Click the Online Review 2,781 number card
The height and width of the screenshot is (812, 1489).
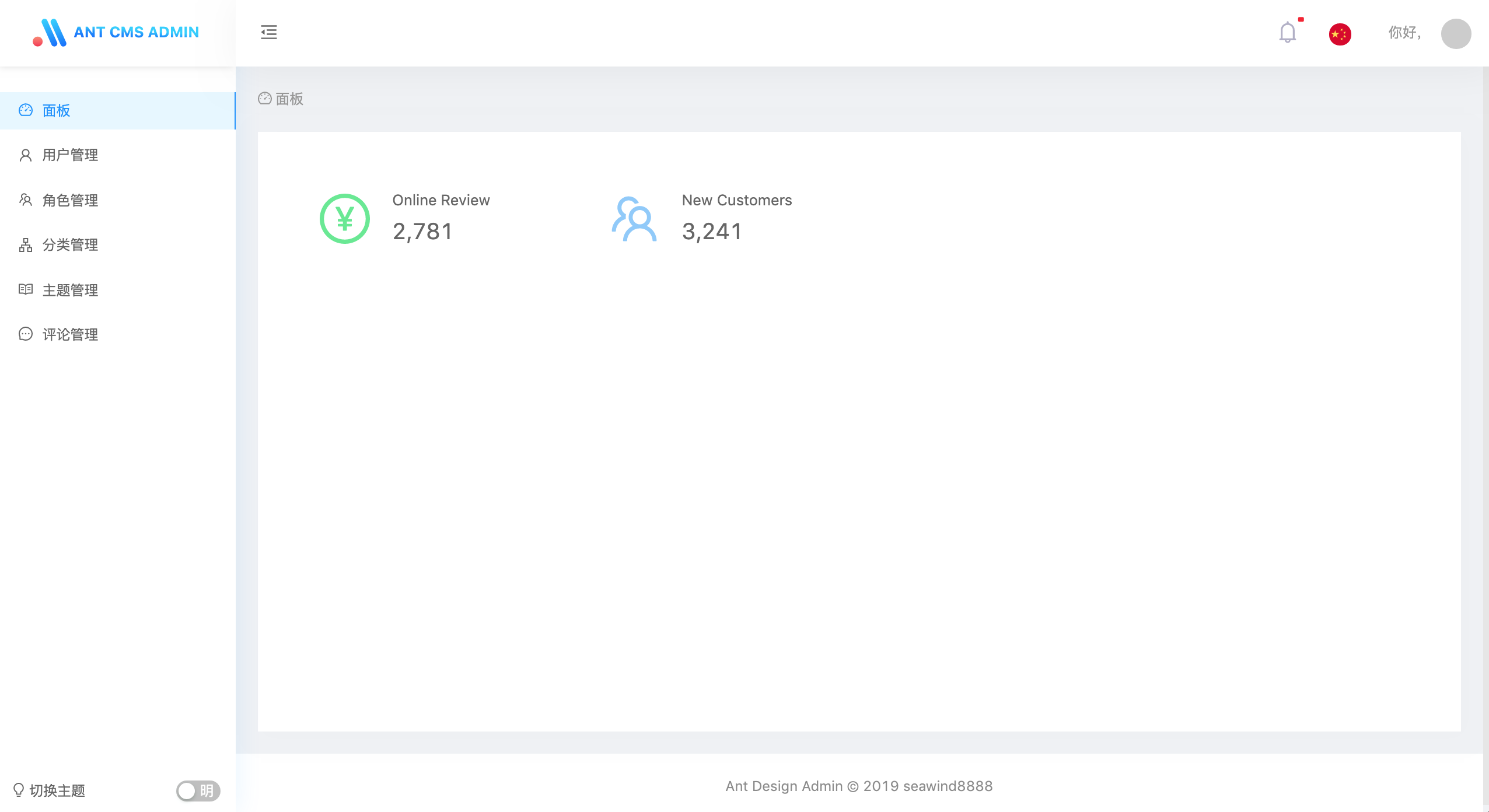(422, 232)
